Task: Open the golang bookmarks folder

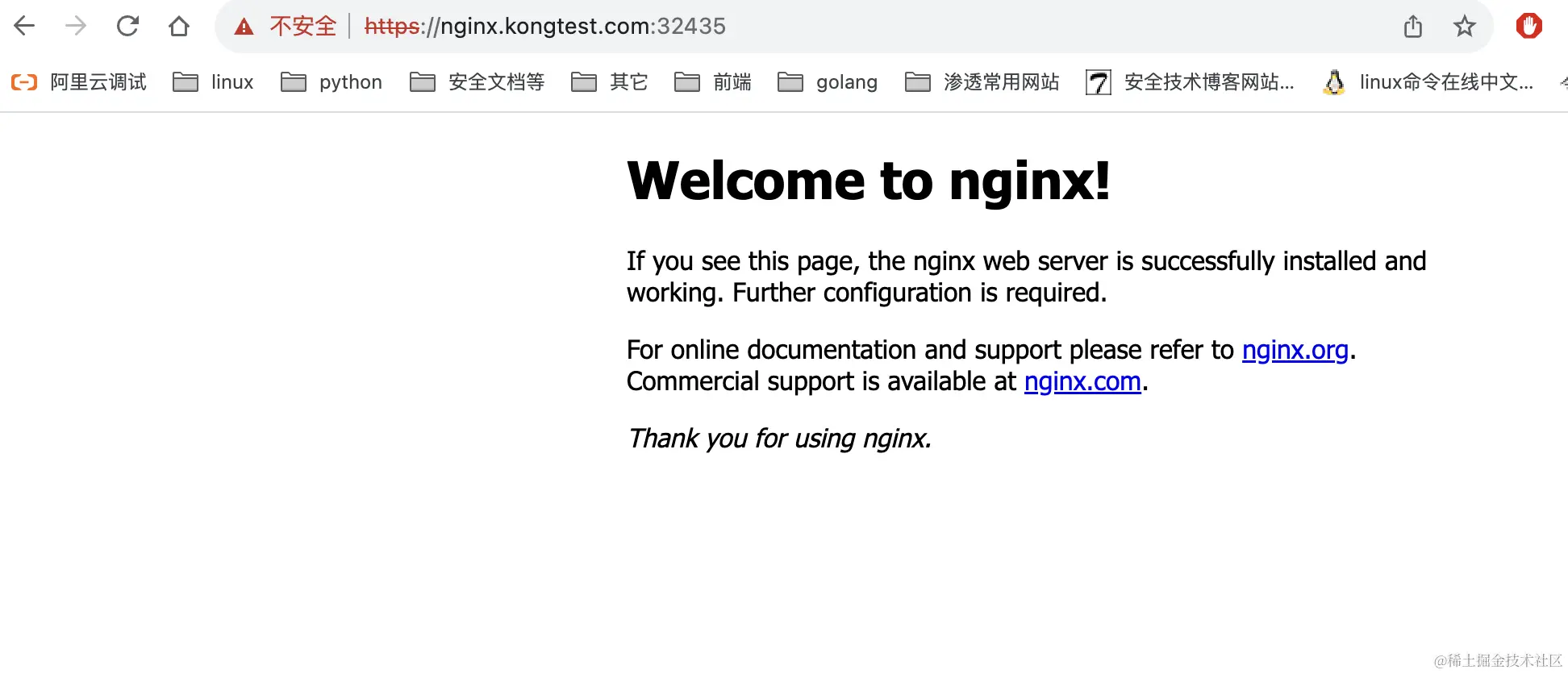Action: (x=828, y=82)
